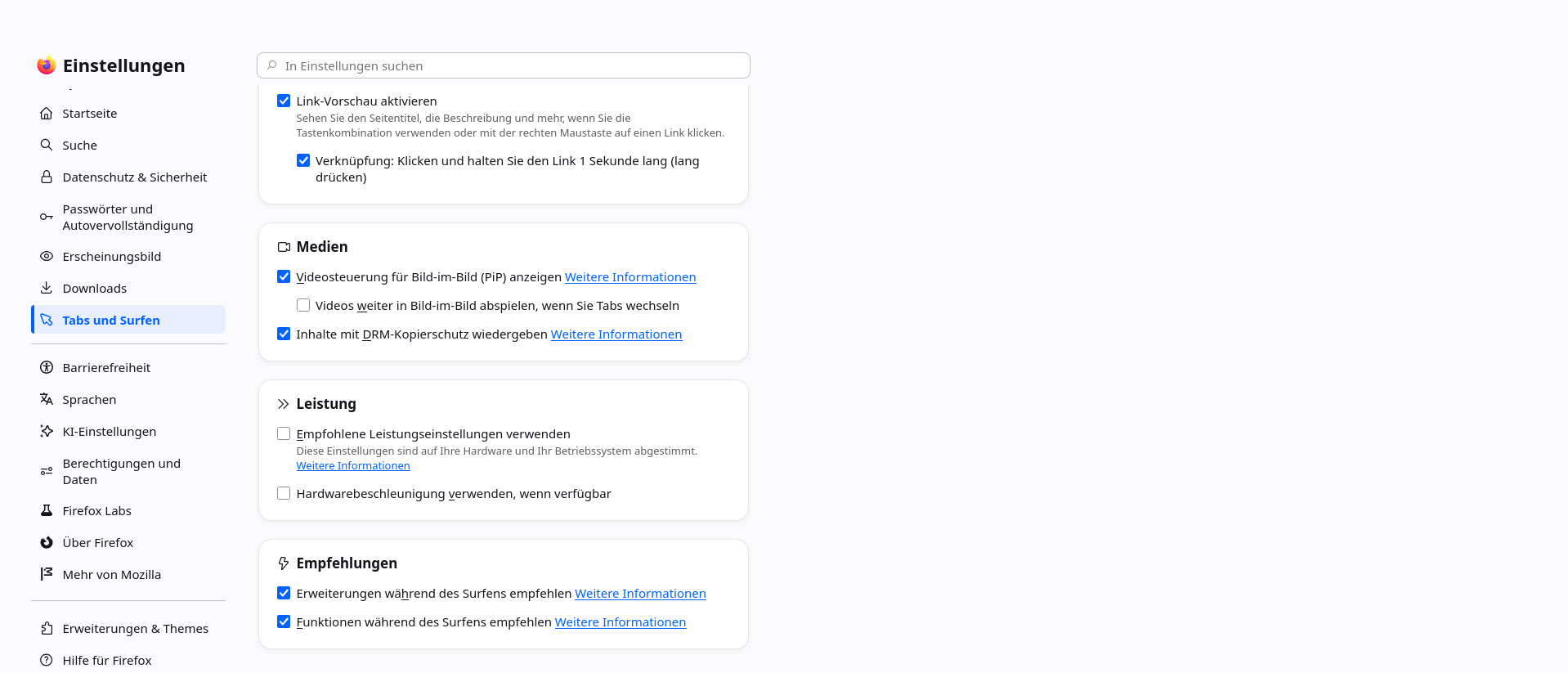Click the Sprachen translate icon
1568x673 pixels.
(47, 400)
